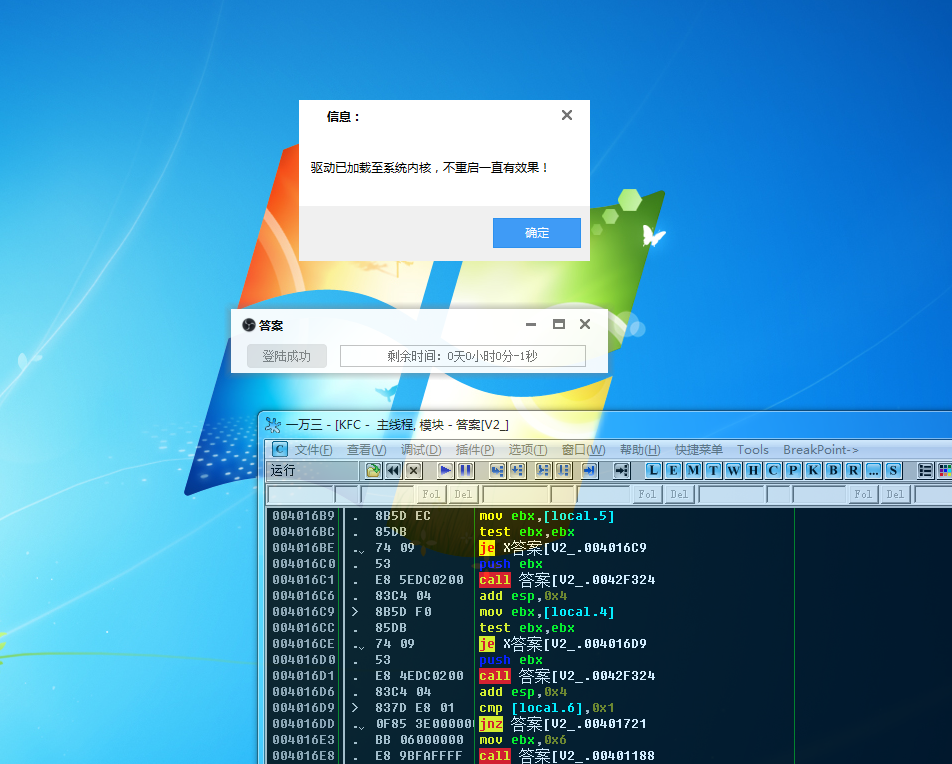Image resolution: width=952 pixels, height=764 pixels.
Task: Click instruction "mov ebx,0x6"
Action: (x=523, y=740)
